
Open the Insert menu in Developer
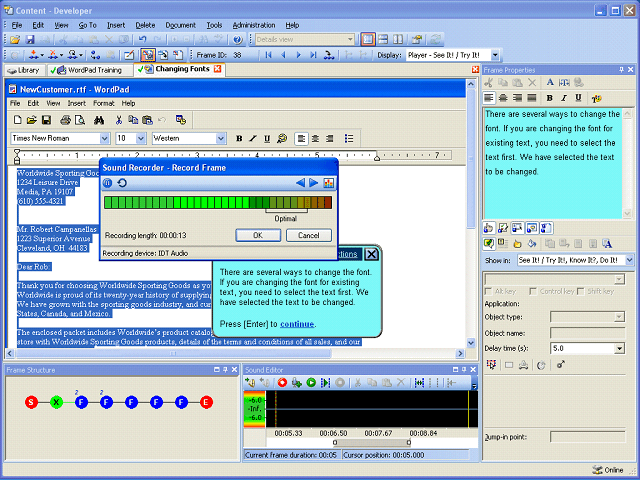(x=116, y=25)
